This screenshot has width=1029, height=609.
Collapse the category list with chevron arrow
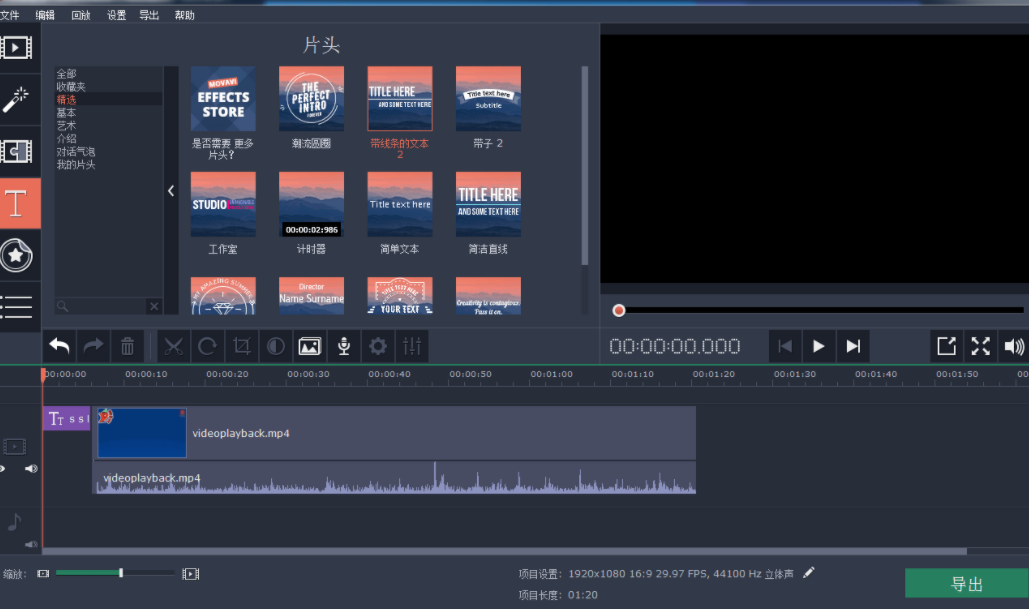171,191
